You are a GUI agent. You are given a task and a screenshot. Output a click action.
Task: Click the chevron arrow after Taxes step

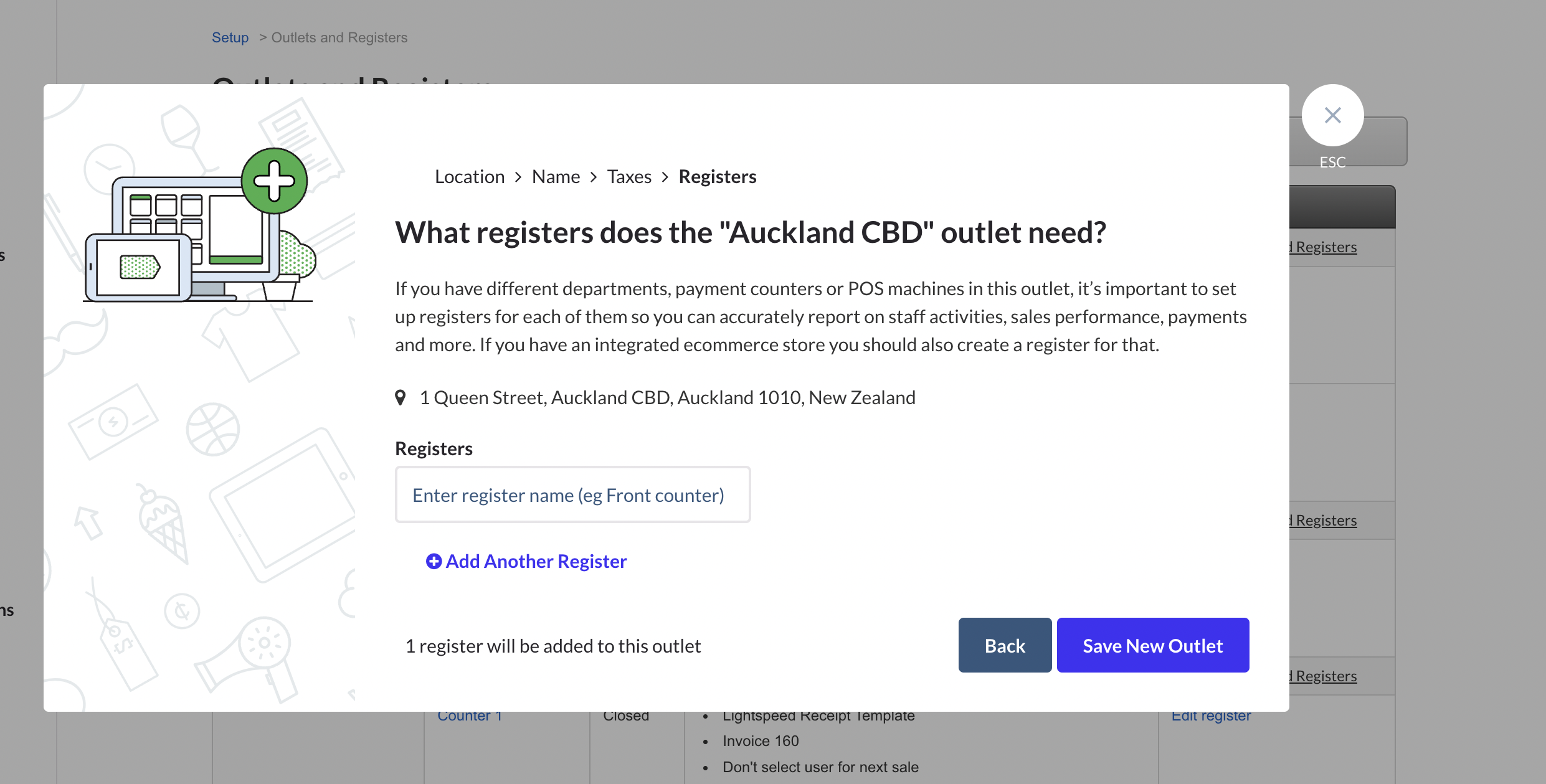(665, 177)
